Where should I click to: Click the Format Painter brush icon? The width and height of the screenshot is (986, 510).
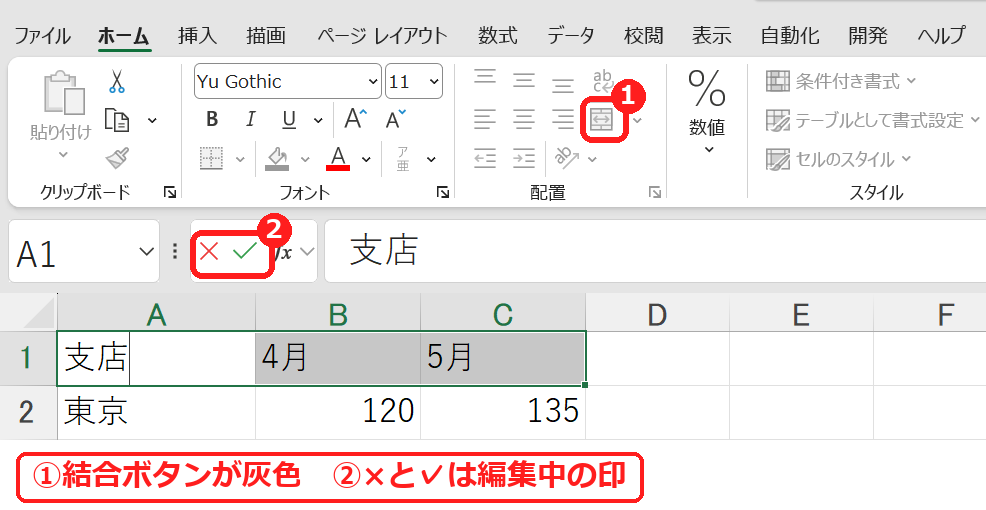[x=118, y=158]
